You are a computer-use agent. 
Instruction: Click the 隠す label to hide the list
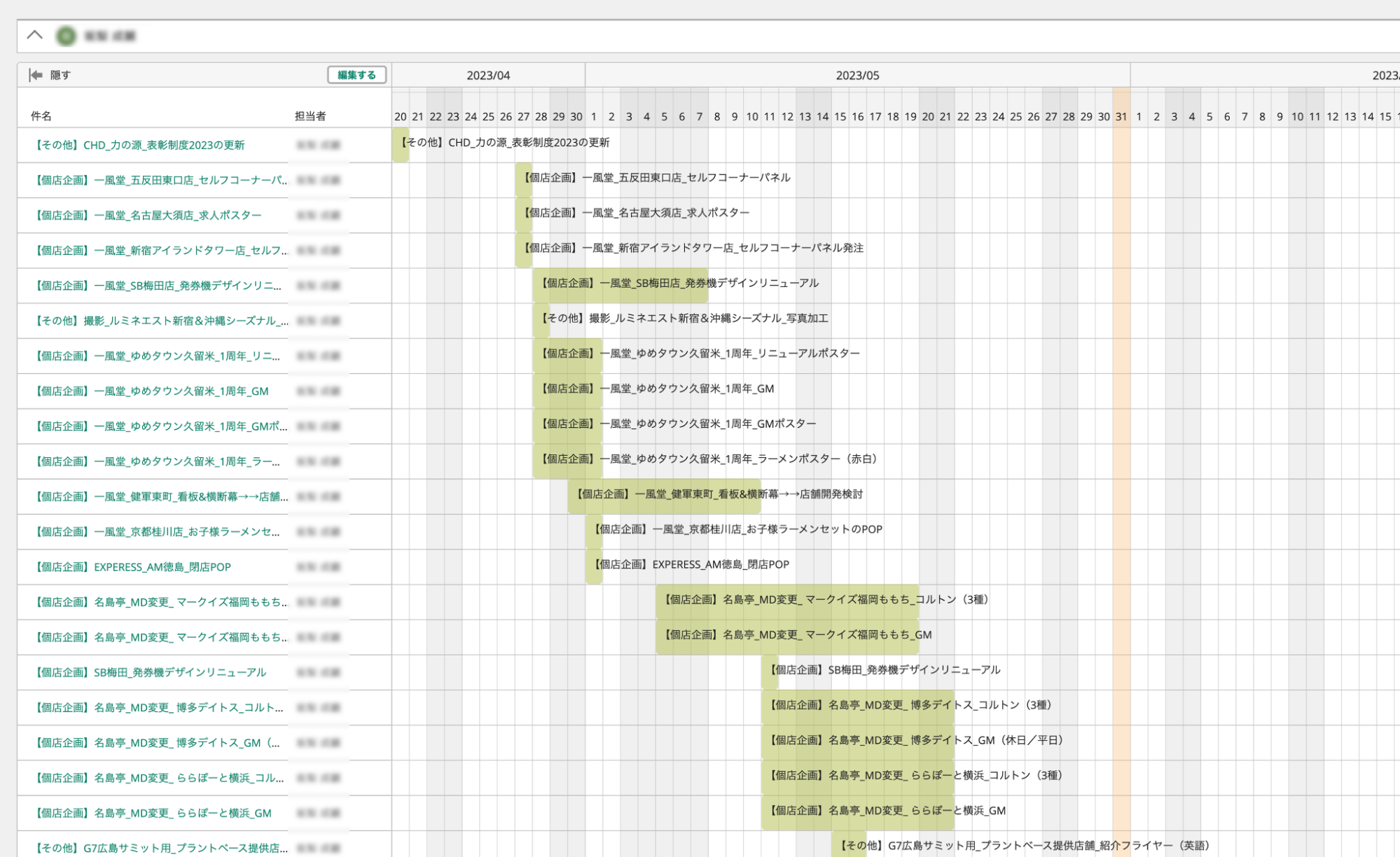[60, 75]
